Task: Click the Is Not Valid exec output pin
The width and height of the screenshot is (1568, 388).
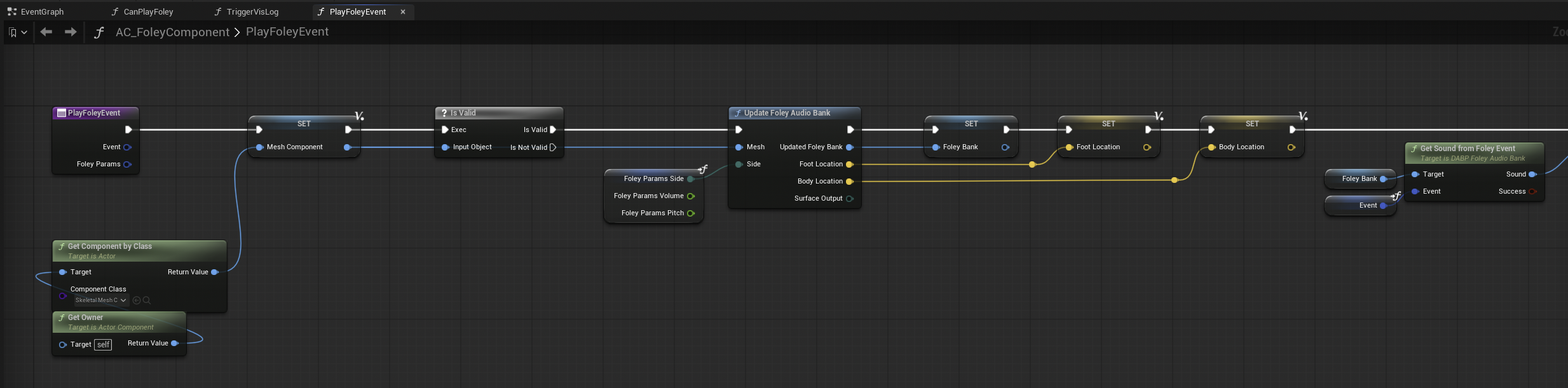Action: click(553, 147)
